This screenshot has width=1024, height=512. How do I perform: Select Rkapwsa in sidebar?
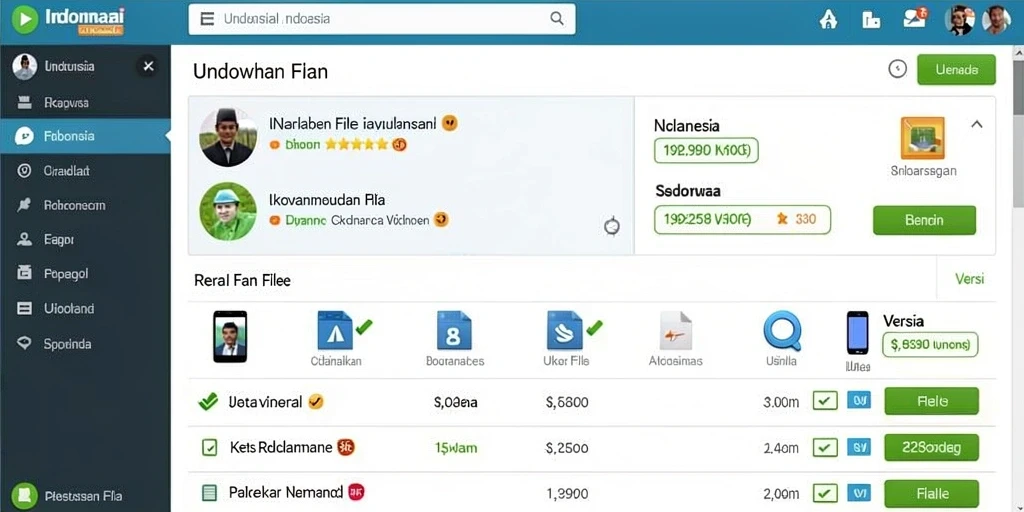pyautogui.click(x=85, y=102)
